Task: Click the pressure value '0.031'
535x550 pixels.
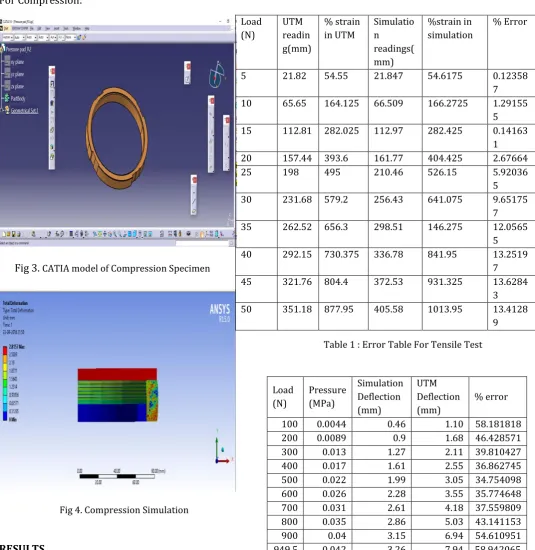Action: pos(334,508)
